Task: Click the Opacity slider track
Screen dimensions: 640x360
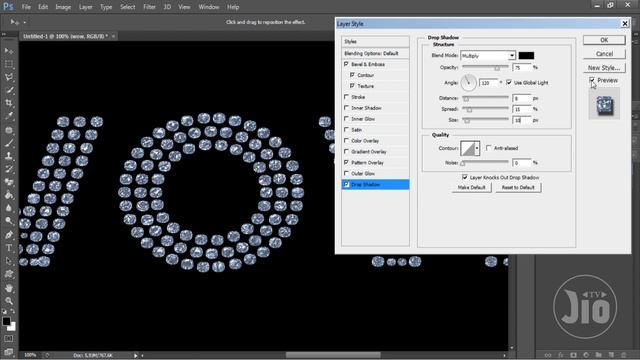Action: tap(485, 67)
